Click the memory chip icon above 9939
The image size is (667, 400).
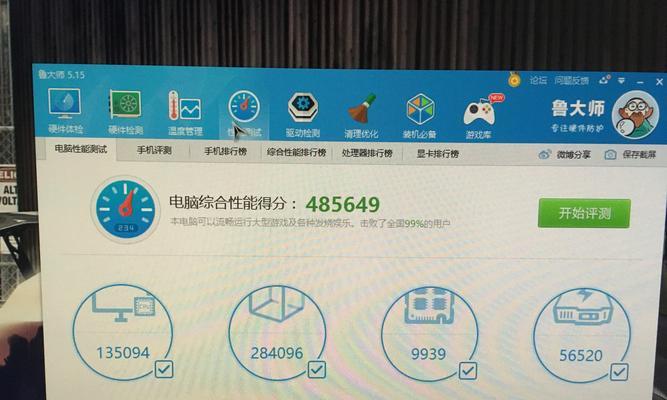pyautogui.click(x=429, y=305)
